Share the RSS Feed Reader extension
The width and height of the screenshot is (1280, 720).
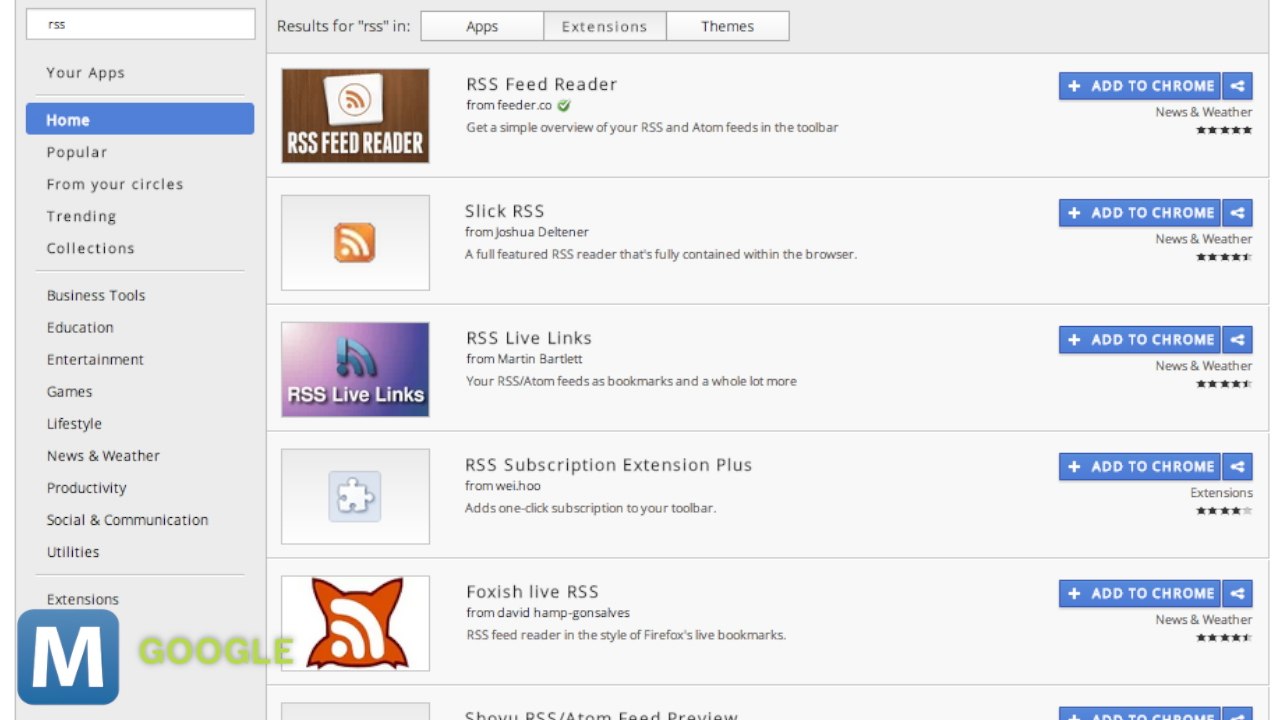pyautogui.click(x=1237, y=86)
